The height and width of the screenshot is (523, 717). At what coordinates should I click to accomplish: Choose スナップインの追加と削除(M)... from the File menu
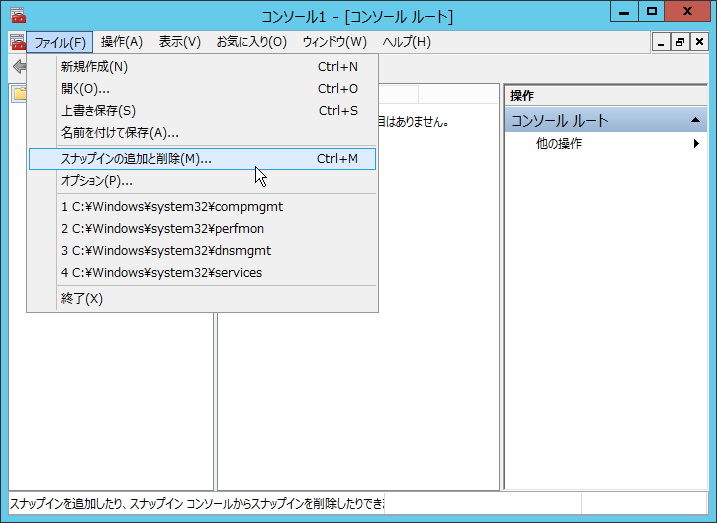[136, 159]
